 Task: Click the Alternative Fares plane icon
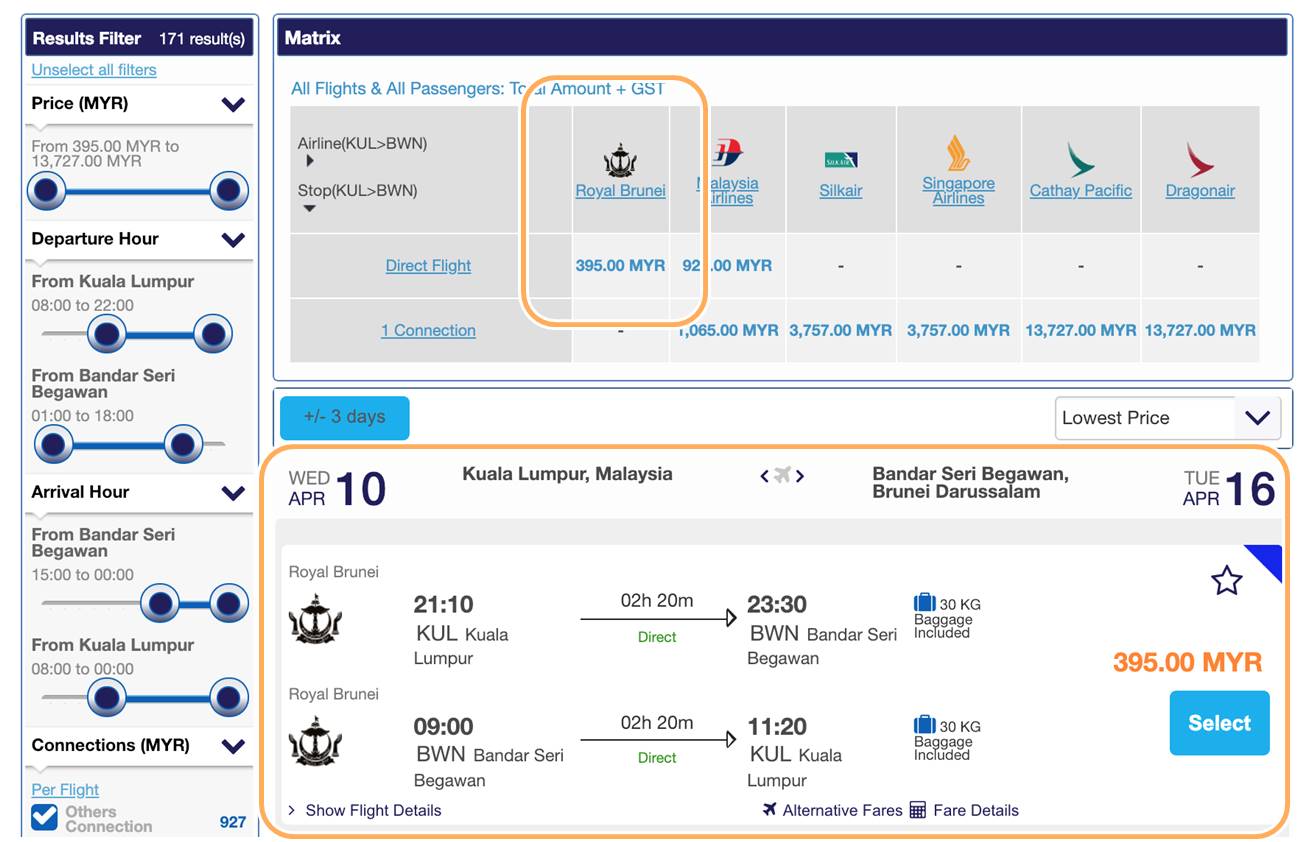pyautogui.click(x=769, y=809)
